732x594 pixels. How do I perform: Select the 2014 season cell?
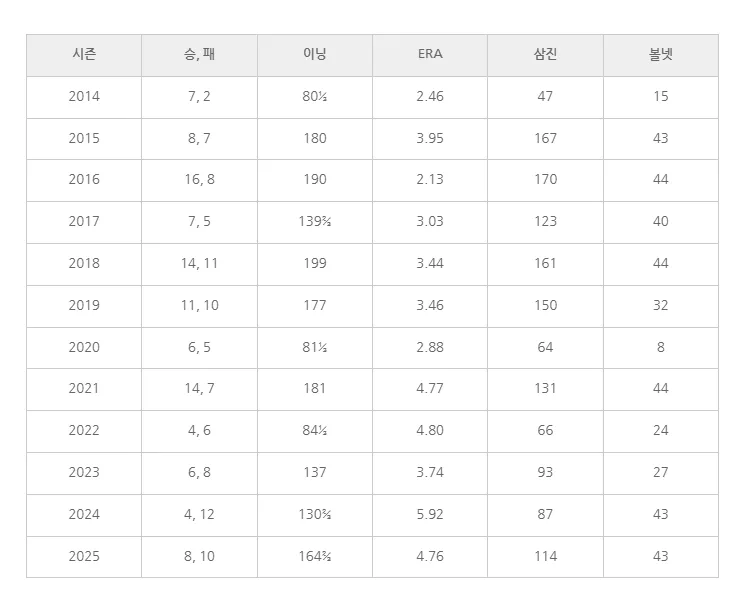[x=84, y=97]
